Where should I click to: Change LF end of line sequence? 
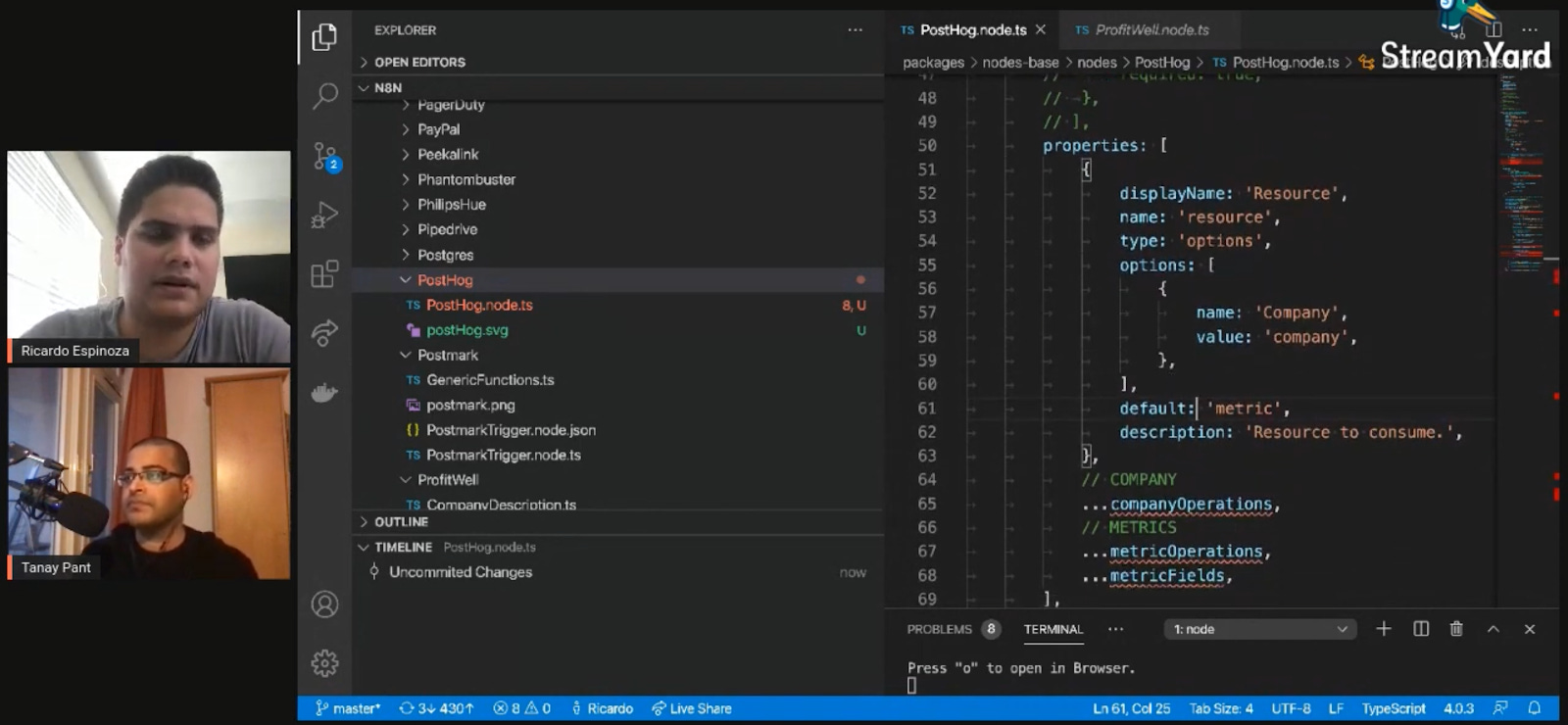[x=1336, y=708]
